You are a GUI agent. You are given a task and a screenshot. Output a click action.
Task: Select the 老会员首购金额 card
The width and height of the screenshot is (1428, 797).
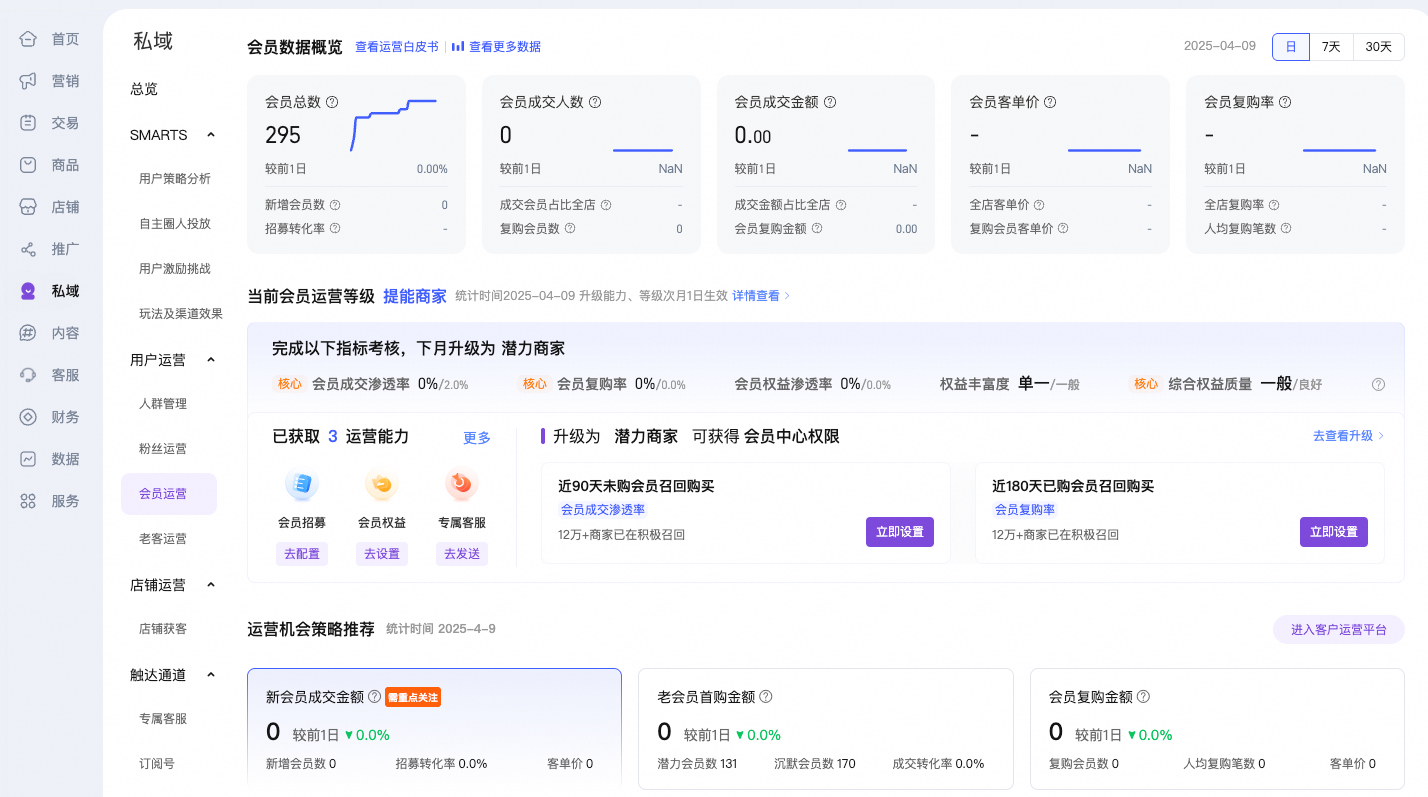[x=826, y=729]
